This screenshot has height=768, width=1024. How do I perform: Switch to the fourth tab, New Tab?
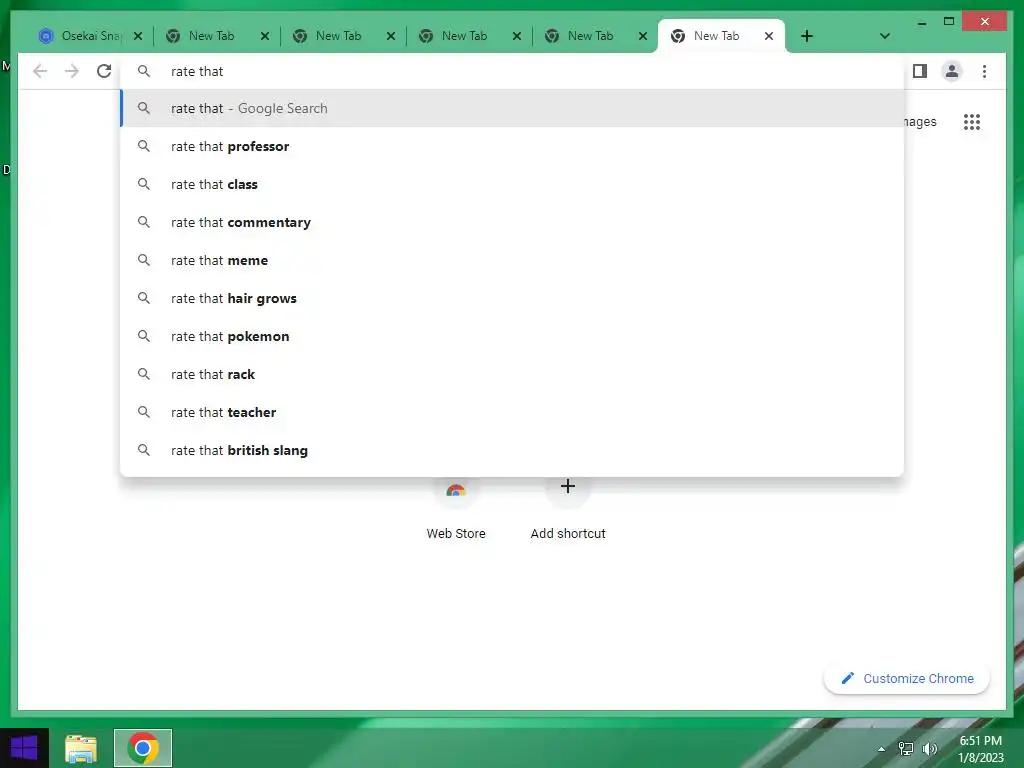tap(464, 36)
